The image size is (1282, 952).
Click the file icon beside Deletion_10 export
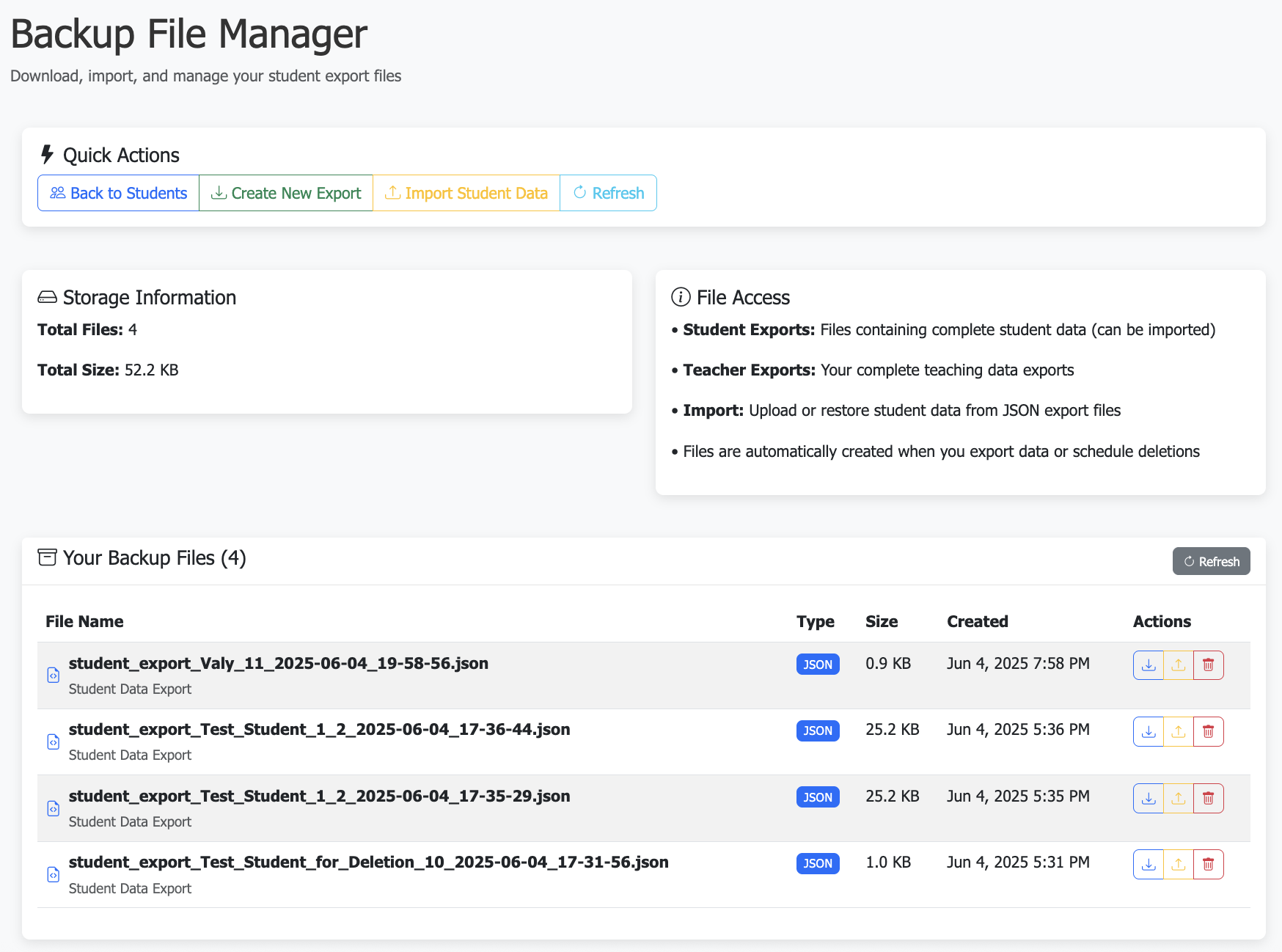pos(54,874)
